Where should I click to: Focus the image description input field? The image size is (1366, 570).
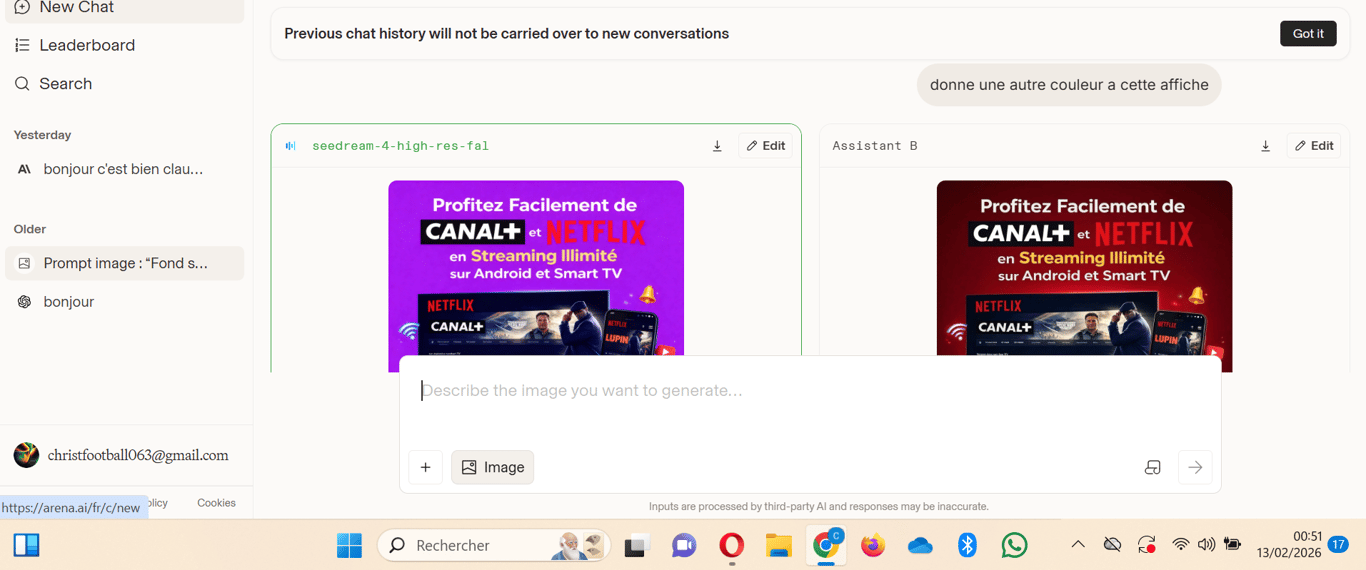point(810,391)
